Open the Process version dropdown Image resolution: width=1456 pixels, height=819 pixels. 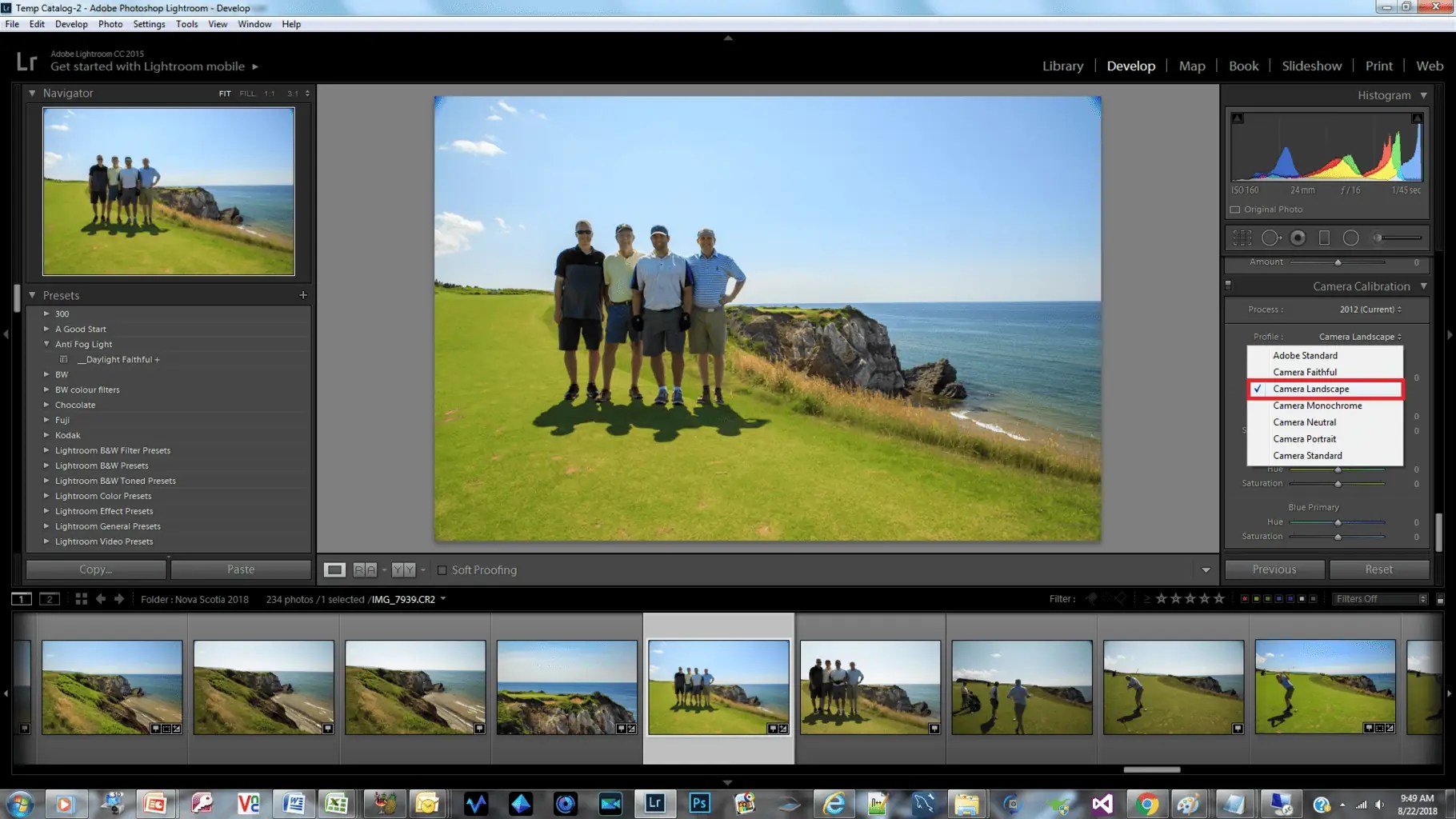1370,310
